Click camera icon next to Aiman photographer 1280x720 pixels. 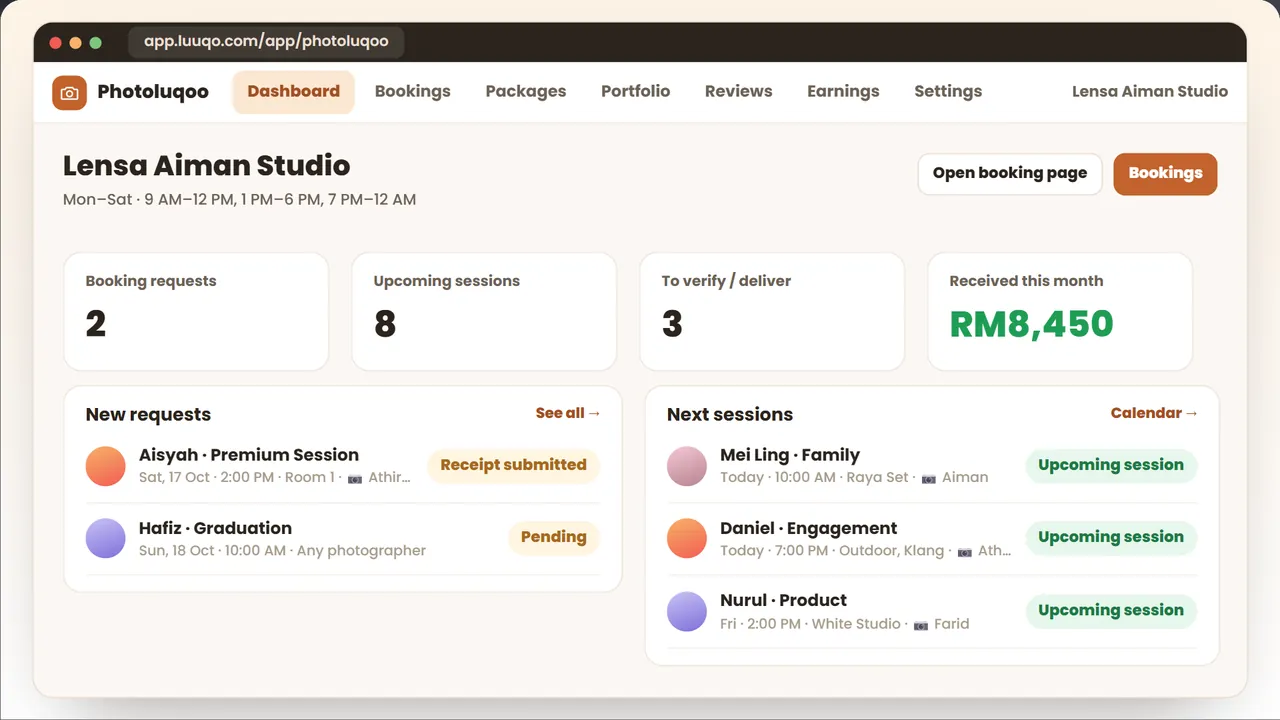coord(929,478)
